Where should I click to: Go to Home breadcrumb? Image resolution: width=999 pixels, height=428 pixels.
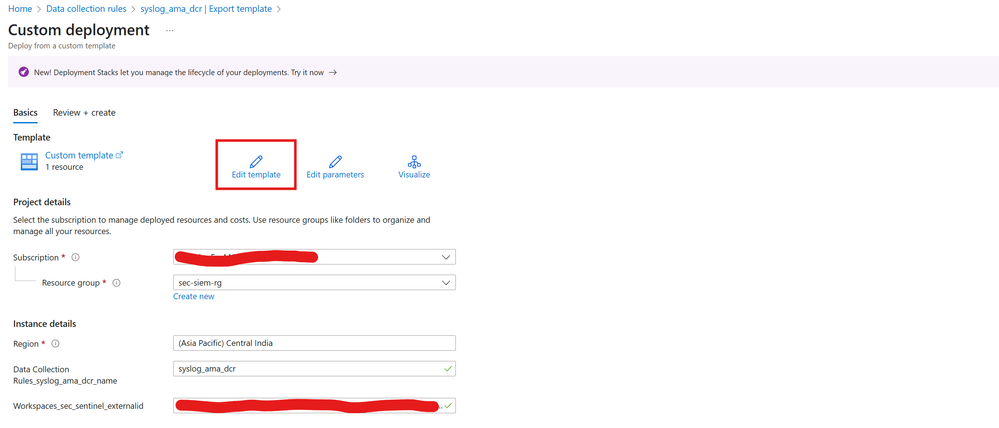(20, 9)
